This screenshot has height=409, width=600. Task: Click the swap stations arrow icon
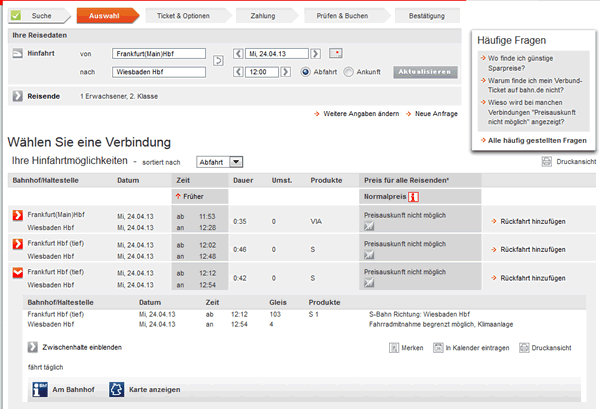[218, 62]
